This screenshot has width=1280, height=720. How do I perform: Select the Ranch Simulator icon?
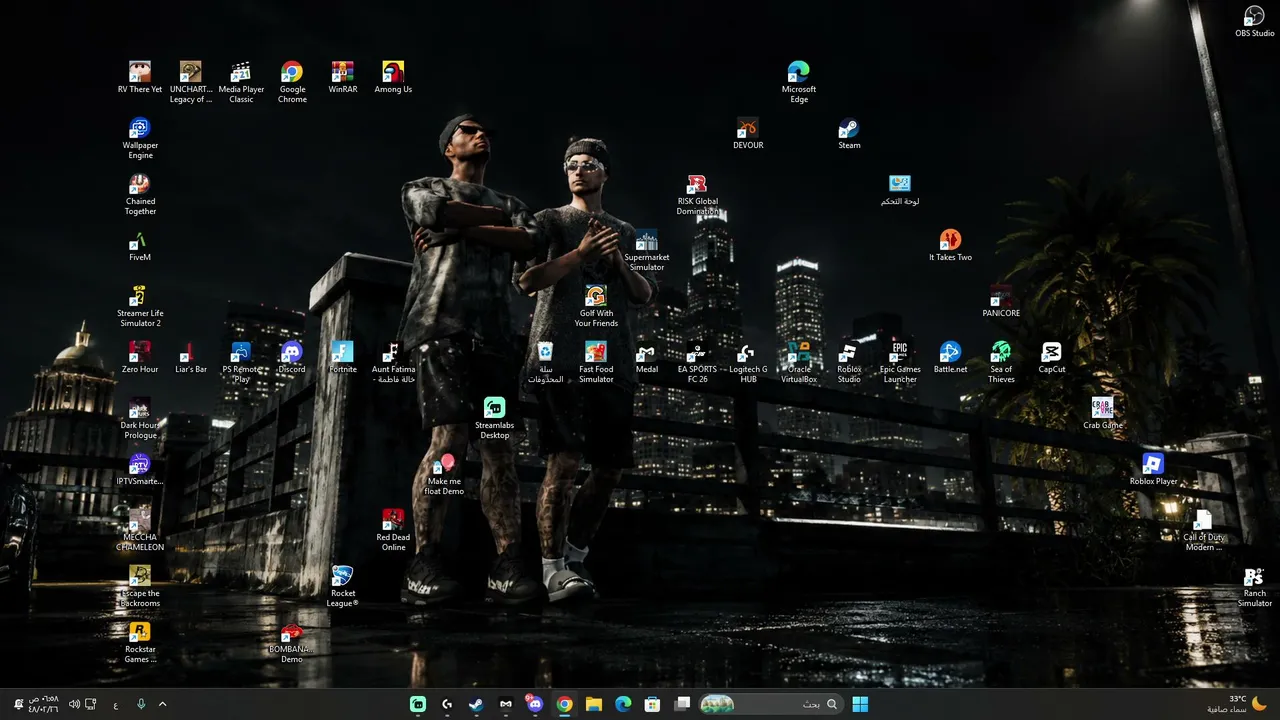[1254, 586]
